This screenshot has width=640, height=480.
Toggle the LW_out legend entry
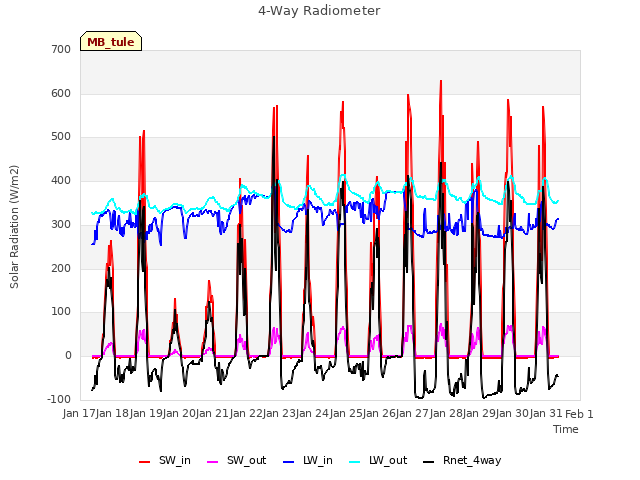(378, 460)
